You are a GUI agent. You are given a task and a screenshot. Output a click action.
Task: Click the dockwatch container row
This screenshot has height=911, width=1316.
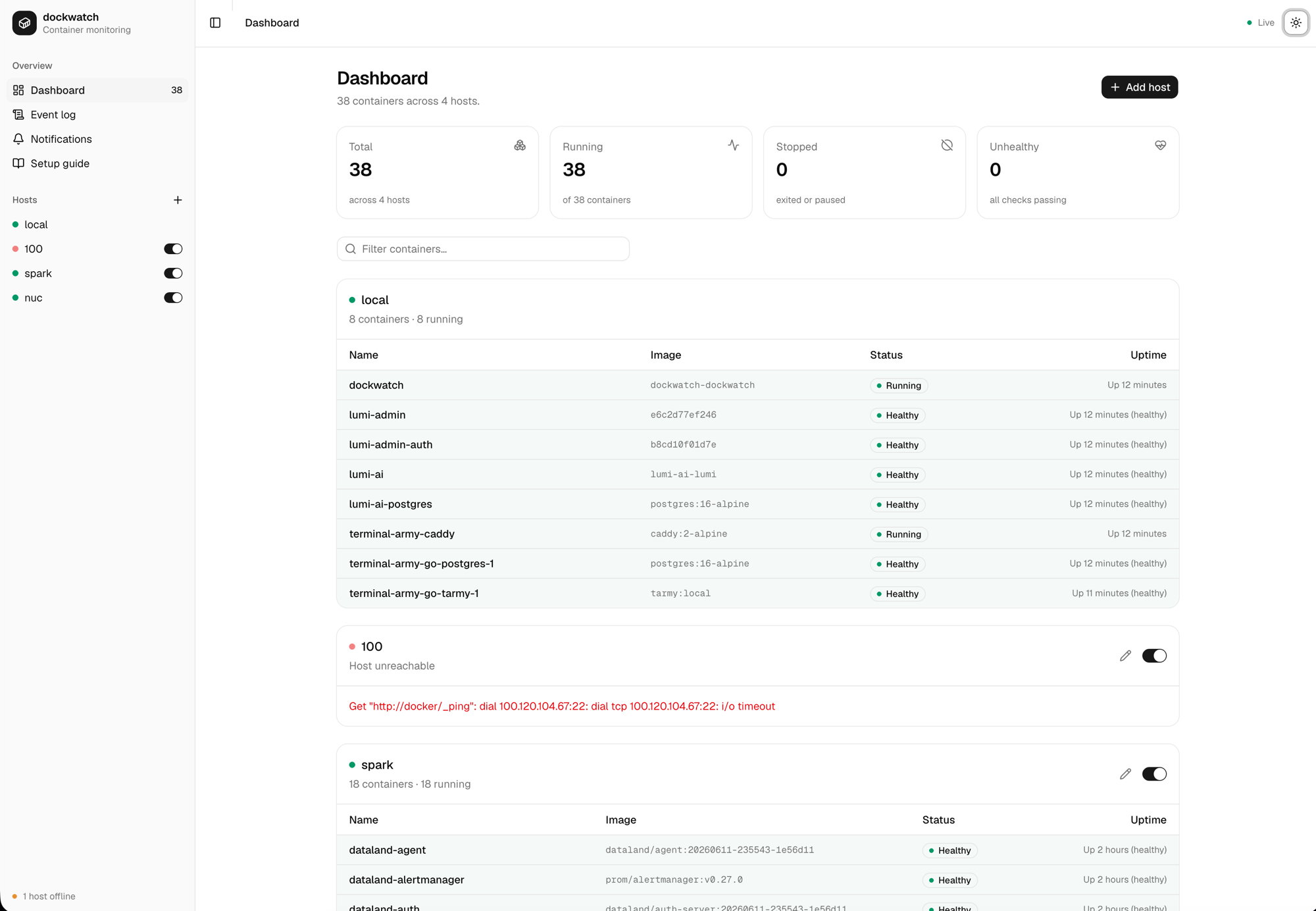pyautogui.click(x=758, y=385)
